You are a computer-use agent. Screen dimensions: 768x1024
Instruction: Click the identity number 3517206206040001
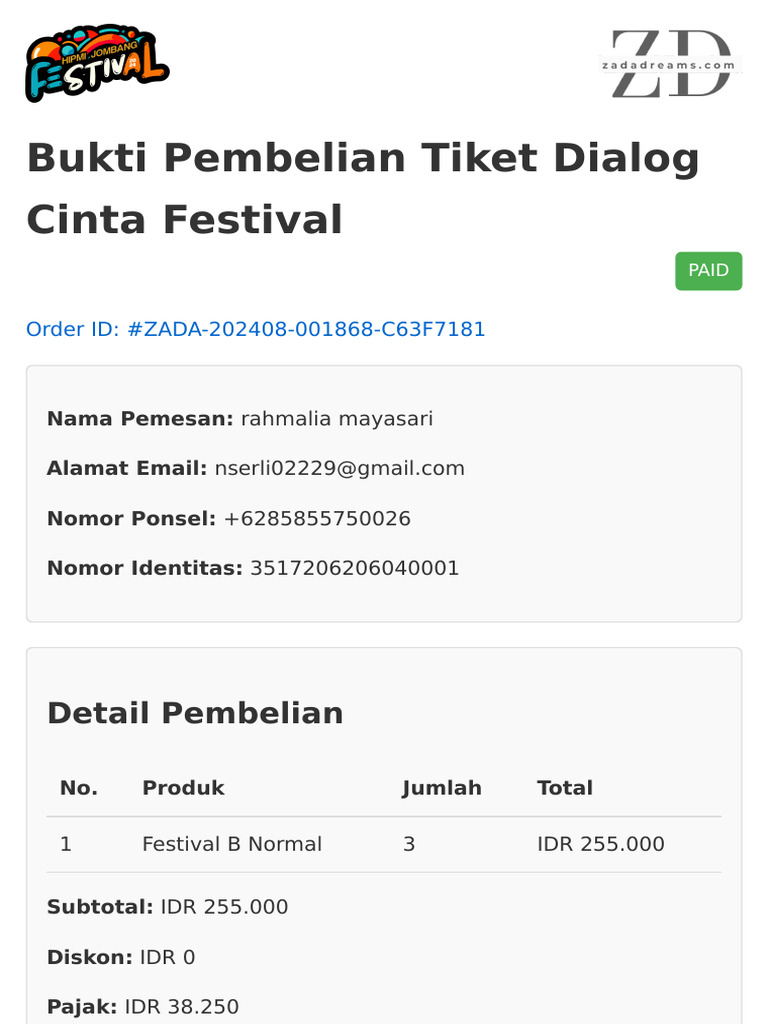[x=354, y=568]
